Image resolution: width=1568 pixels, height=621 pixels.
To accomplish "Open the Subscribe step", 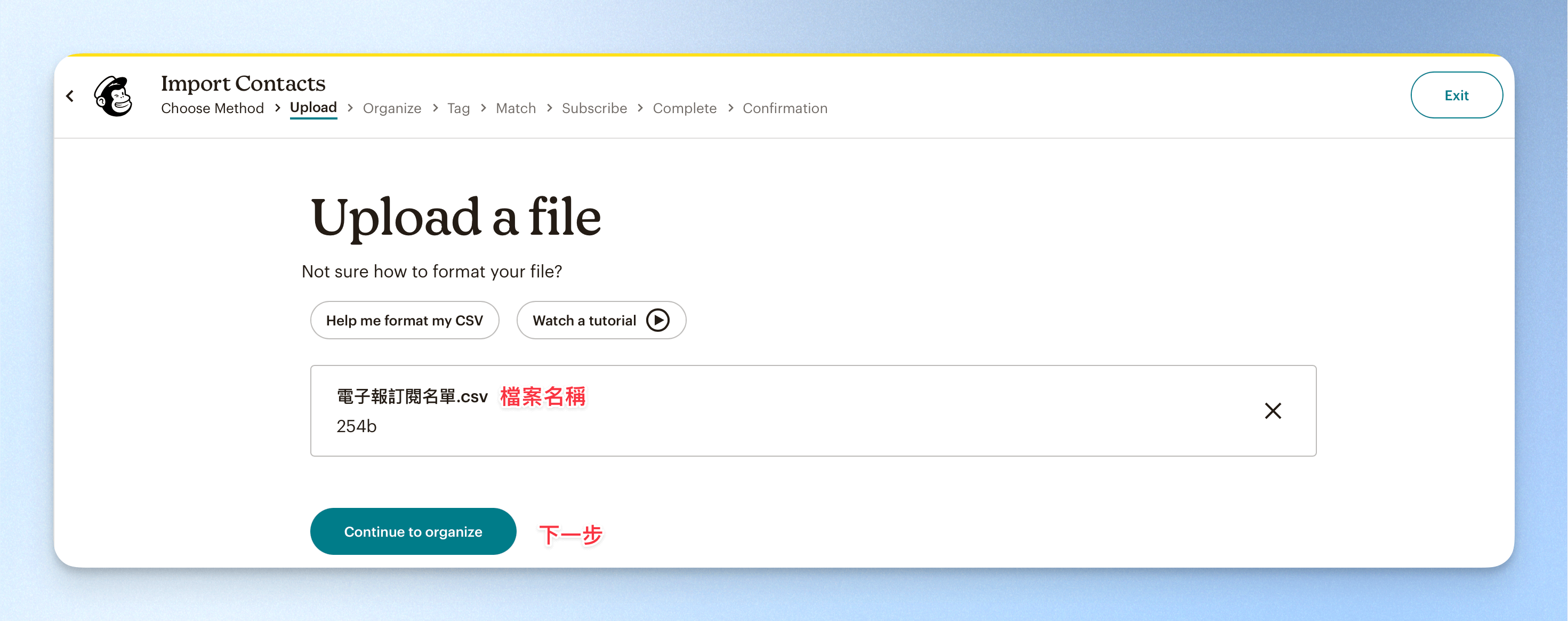I will [594, 108].
